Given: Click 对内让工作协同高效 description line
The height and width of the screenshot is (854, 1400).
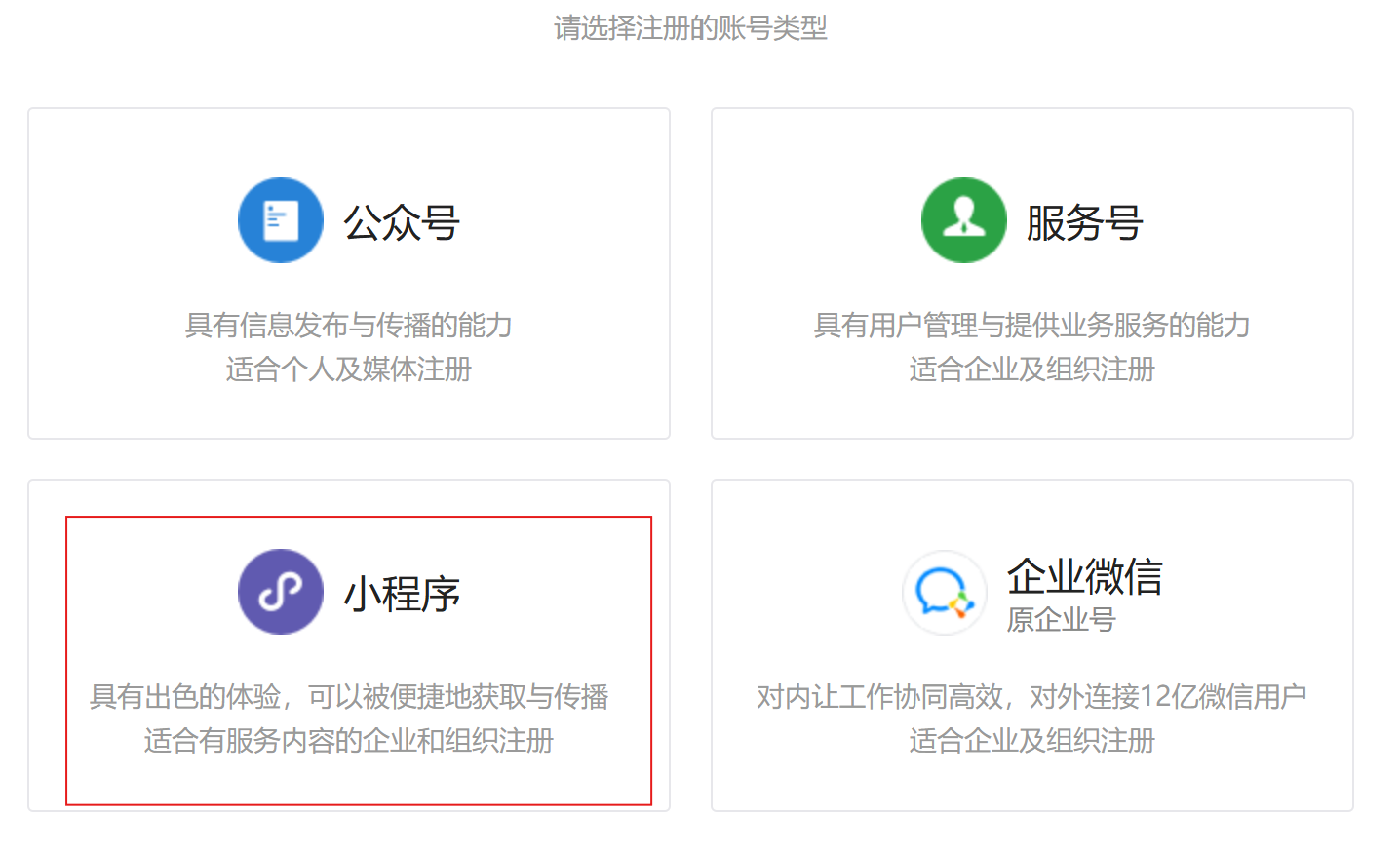Looking at the screenshot, I should pyautogui.click(x=1032, y=696).
